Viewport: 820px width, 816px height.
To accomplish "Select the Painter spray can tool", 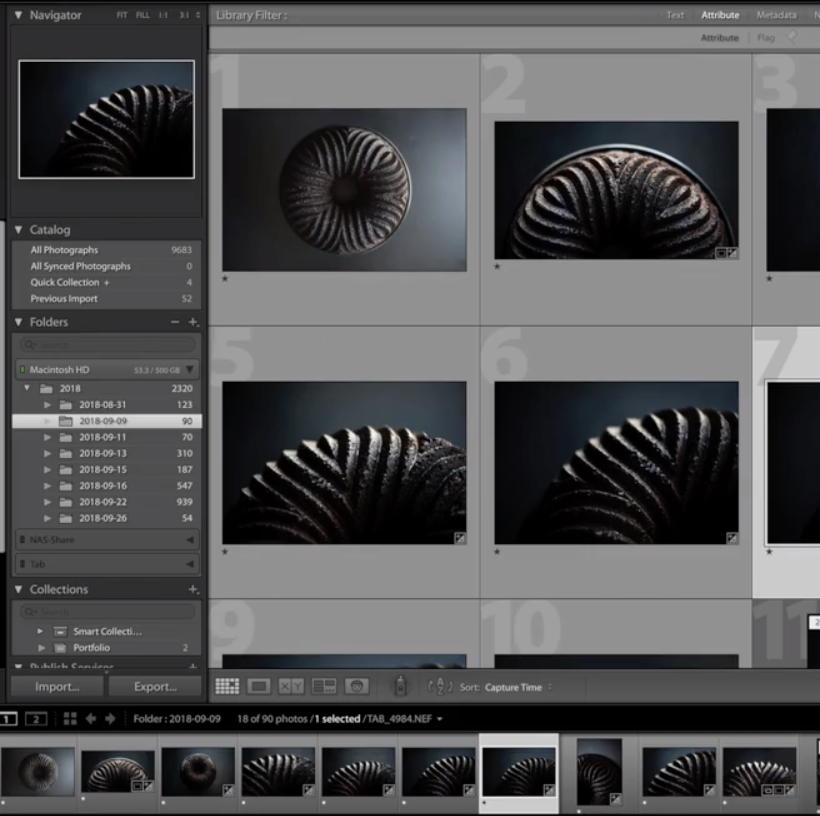I will point(401,686).
